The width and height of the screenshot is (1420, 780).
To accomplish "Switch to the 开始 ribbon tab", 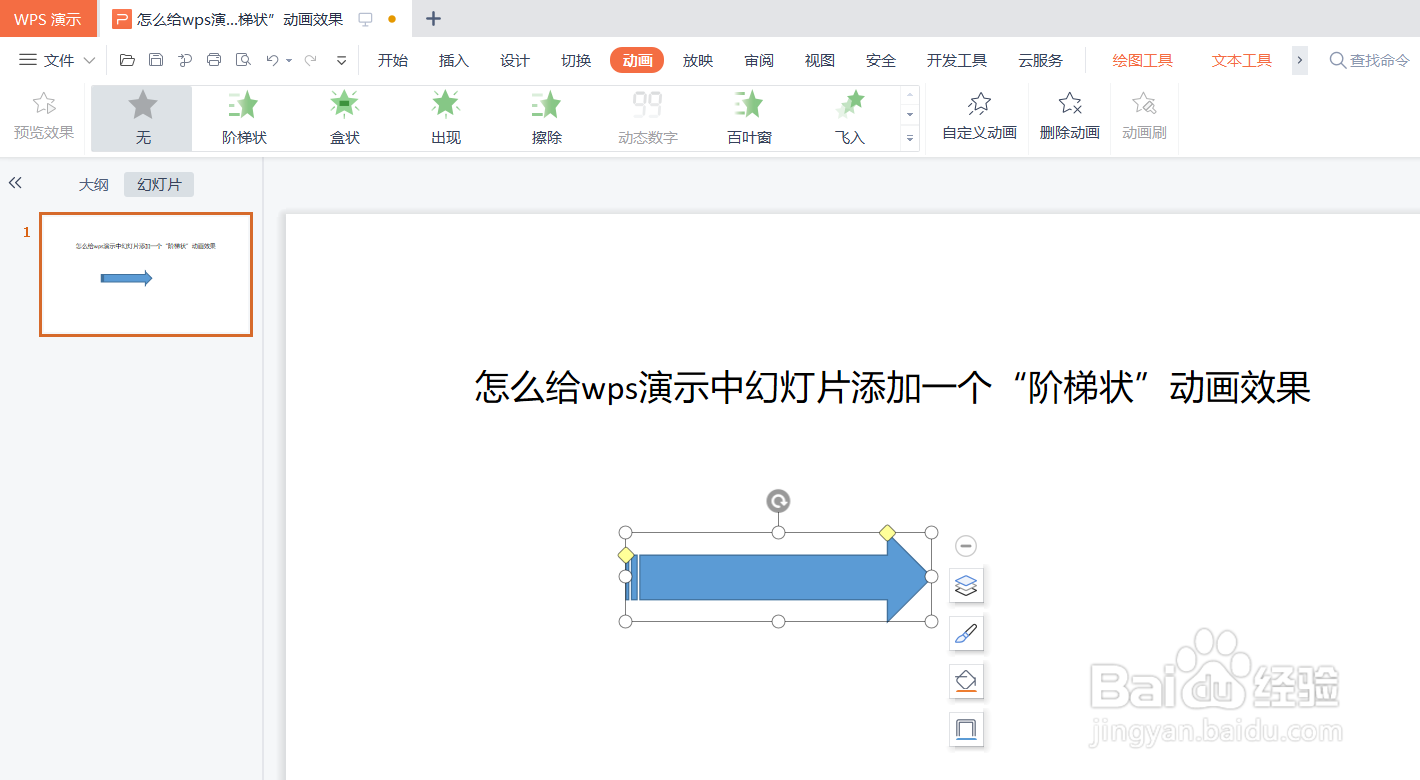I will pos(393,60).
